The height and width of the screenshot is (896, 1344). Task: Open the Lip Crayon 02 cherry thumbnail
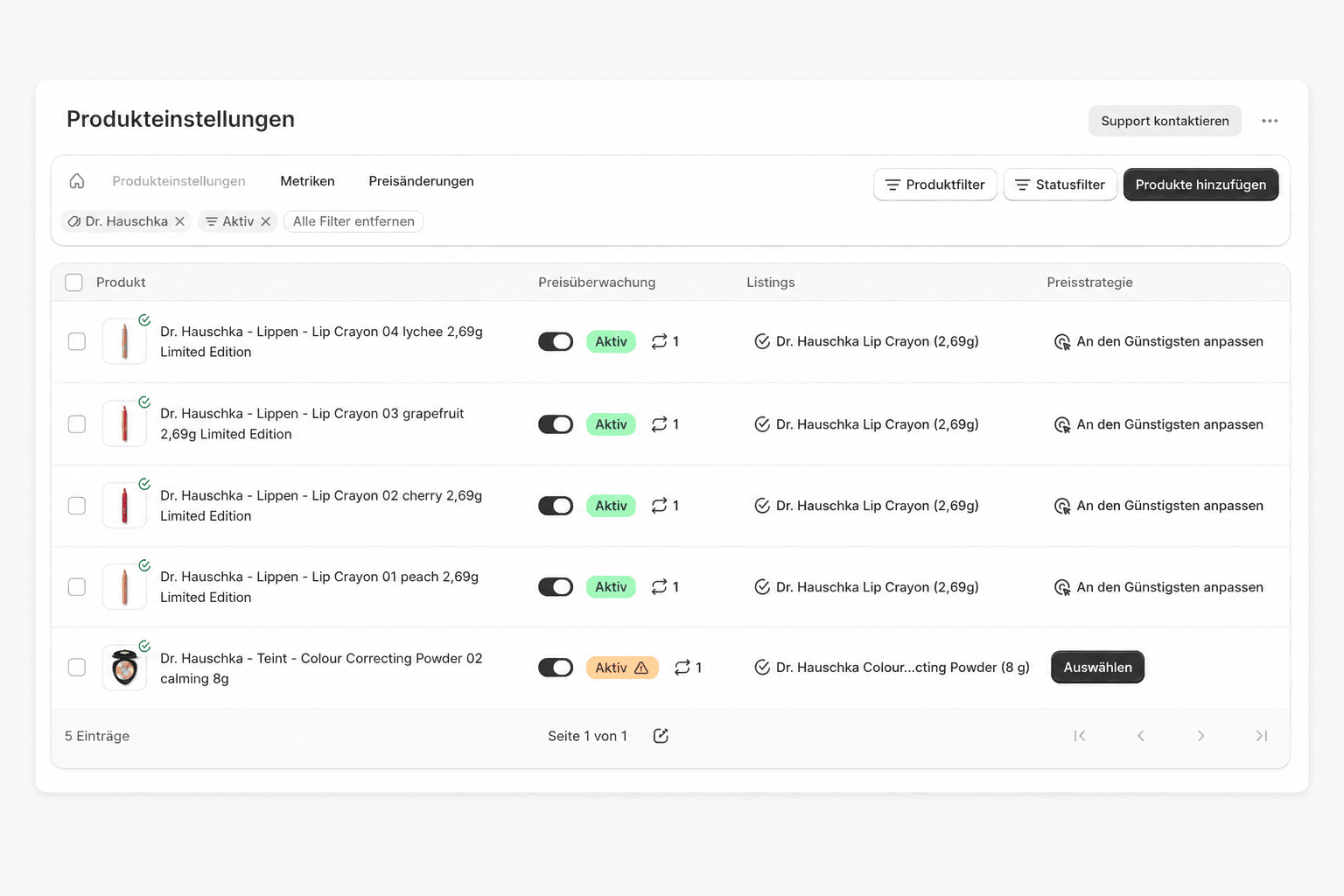(x=124, y=506)
